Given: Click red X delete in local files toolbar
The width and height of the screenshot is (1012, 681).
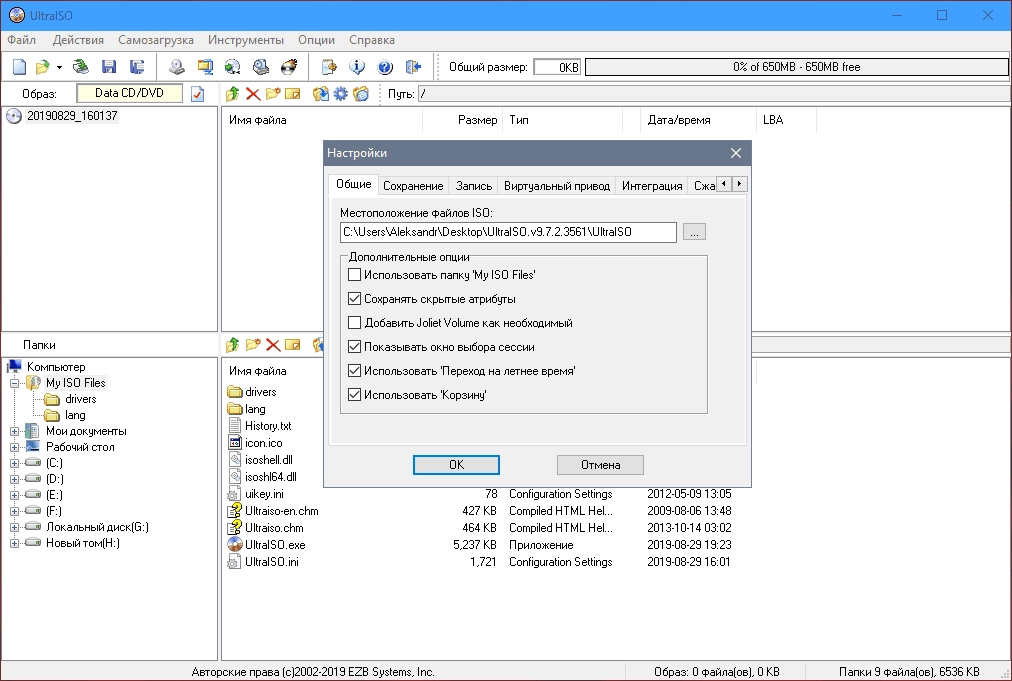Looking at the screenshot, I should pos(273,345).
